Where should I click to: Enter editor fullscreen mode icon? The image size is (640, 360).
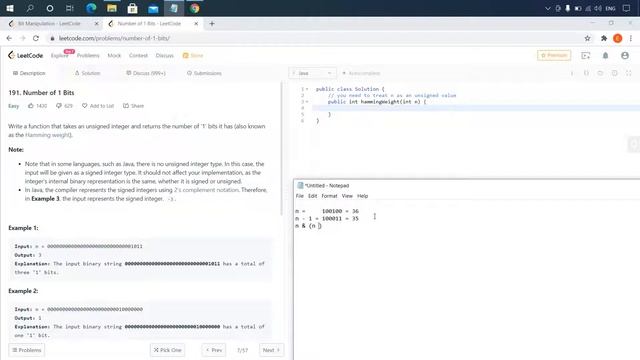click(629, 73)
